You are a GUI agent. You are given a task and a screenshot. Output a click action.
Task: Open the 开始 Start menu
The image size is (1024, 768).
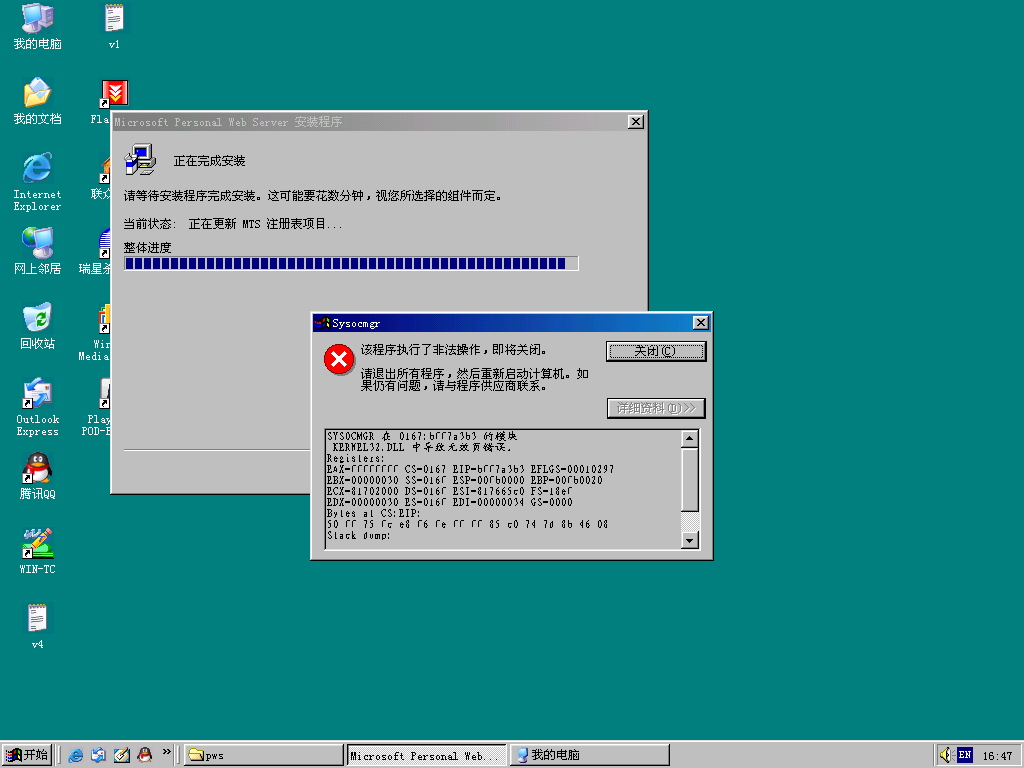point(27,755)
